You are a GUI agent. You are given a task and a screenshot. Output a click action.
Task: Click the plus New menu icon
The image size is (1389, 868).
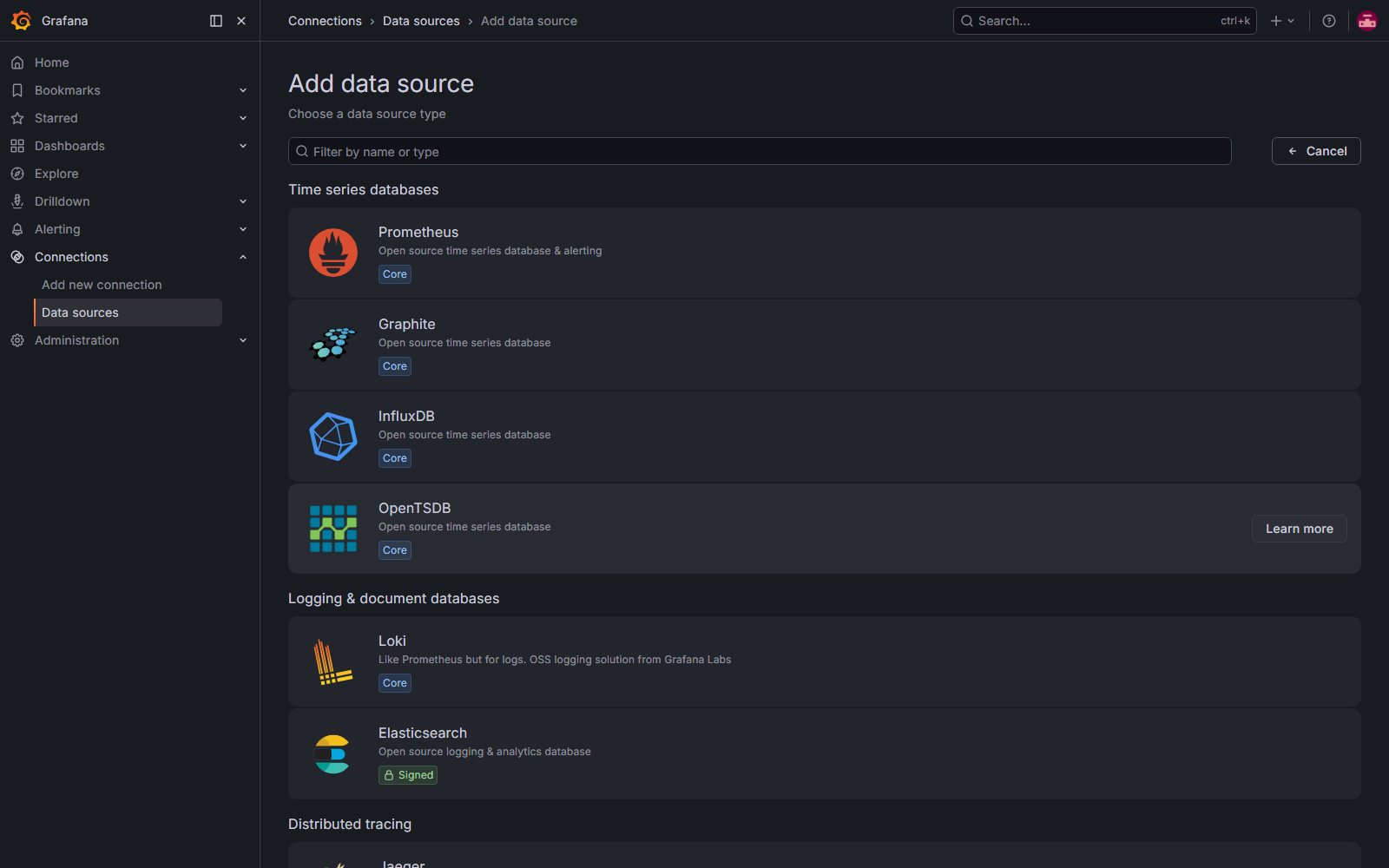click(1282, 21)
